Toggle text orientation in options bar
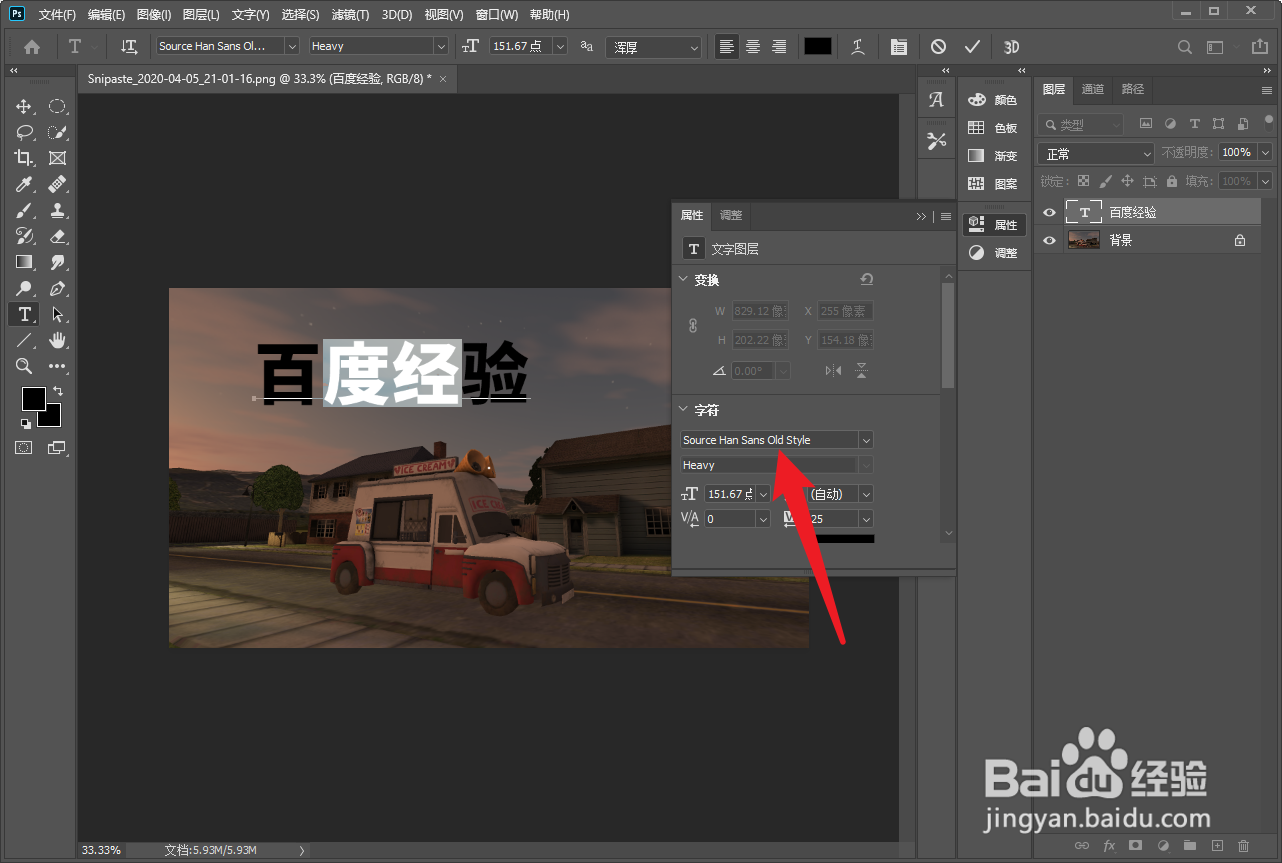The height and width of the screenshot is (863, 1282). [129, 47]
